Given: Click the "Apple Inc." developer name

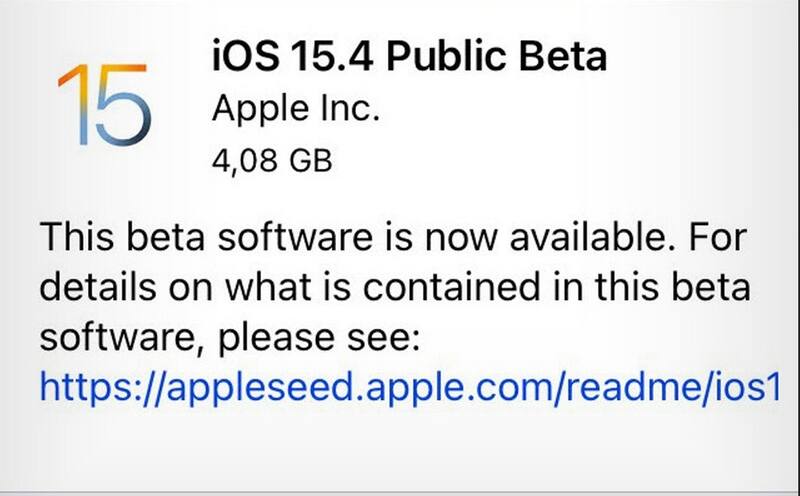Looking at the screenshot, I should [x=296, y=109].
